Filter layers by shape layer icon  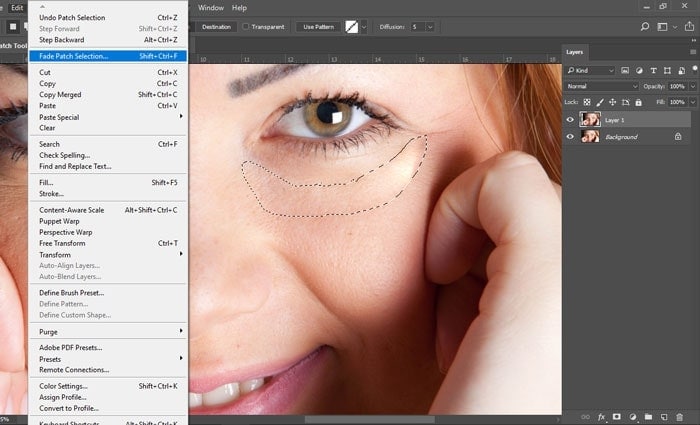(x=667, y=71)
